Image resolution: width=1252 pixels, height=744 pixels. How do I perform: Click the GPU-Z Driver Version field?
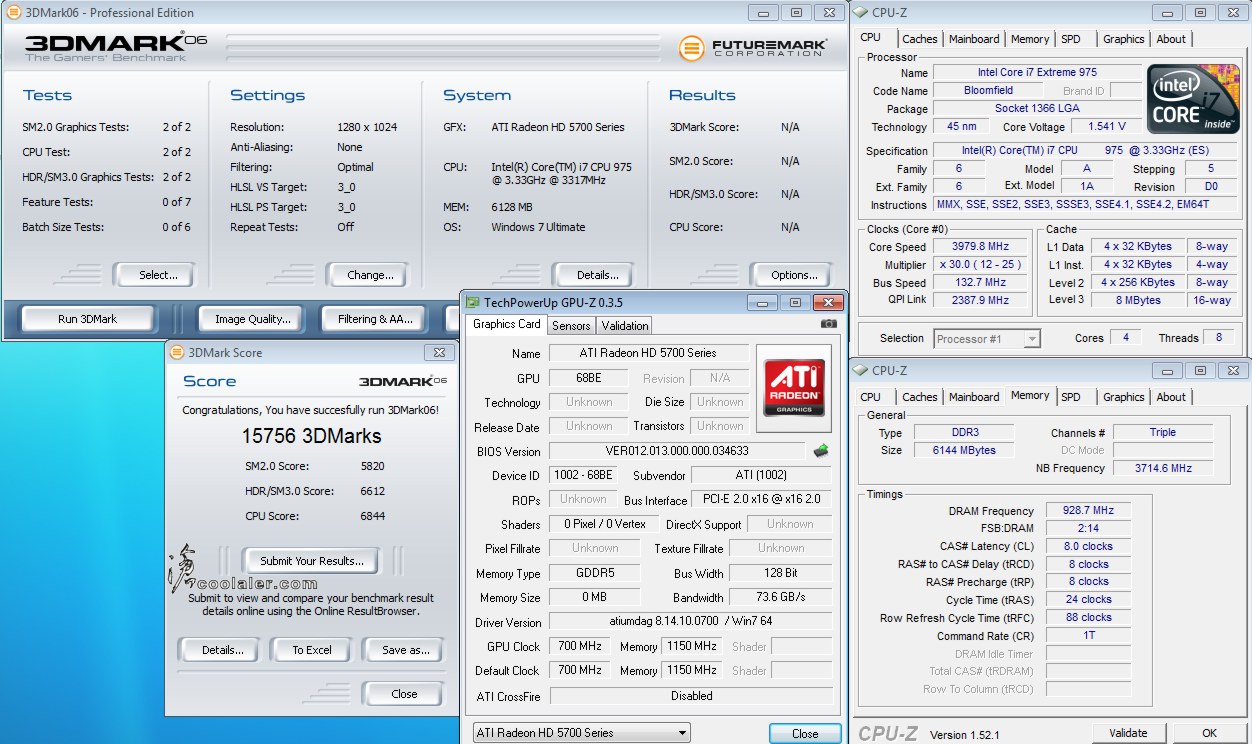(x=691, y=622)
